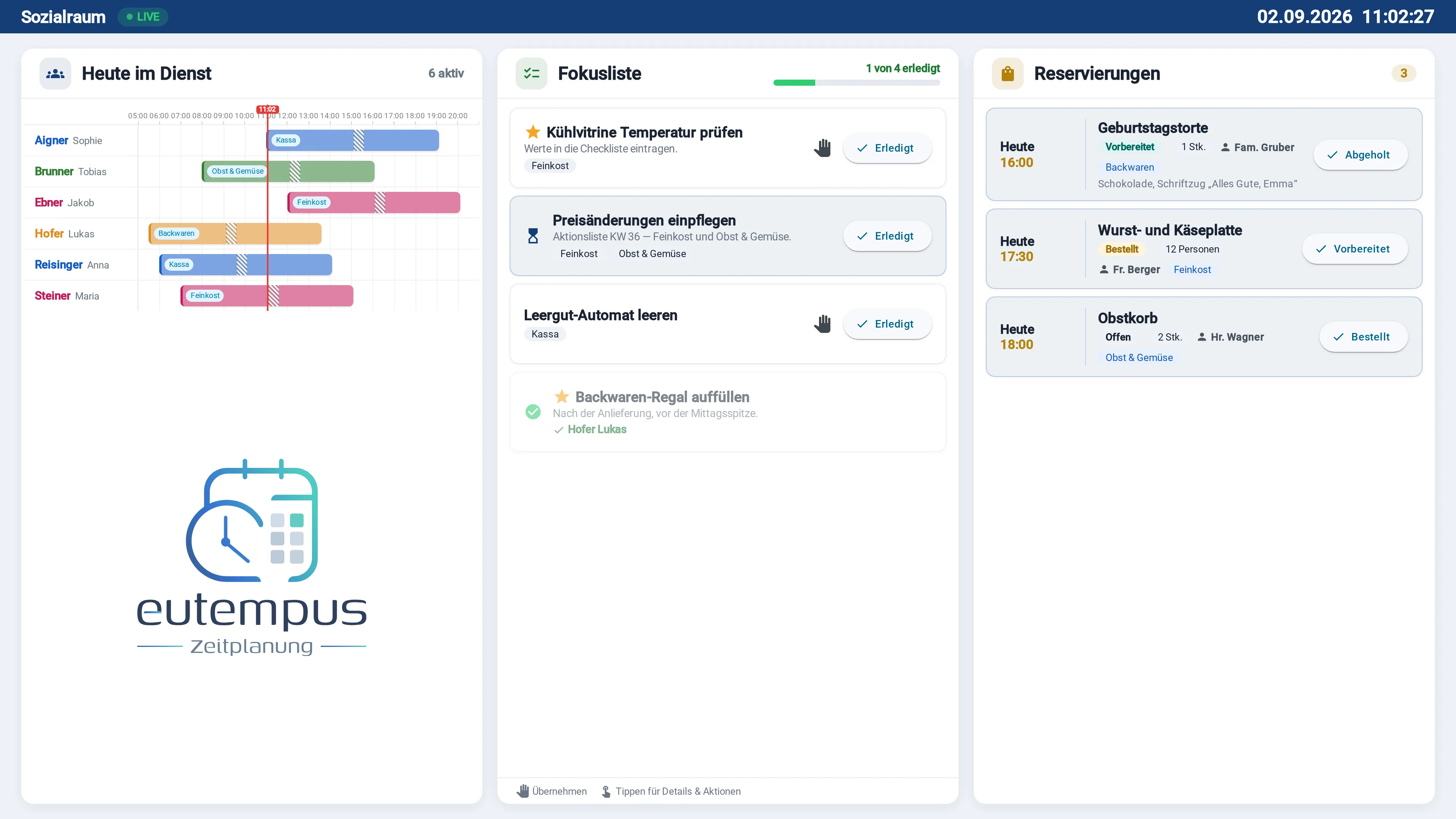Select Brunner Tobias's Obst & Gemüse shift bar
Image resolution: width=1456 pixels, height=819 pixels.
(x=288, y=171)
